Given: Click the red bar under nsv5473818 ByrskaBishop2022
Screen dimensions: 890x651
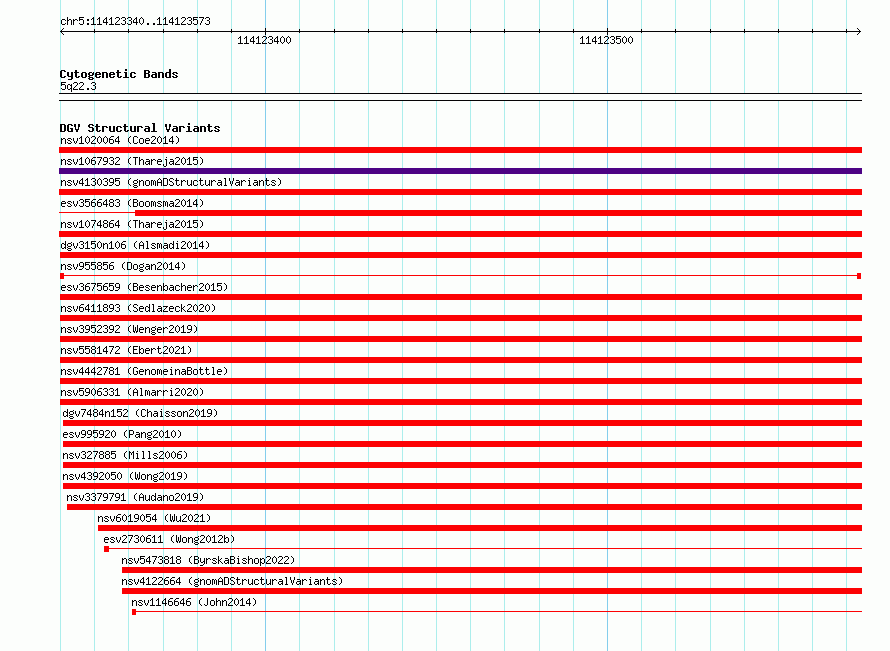Looking at the screenshot, I should [x=492, y=570].
